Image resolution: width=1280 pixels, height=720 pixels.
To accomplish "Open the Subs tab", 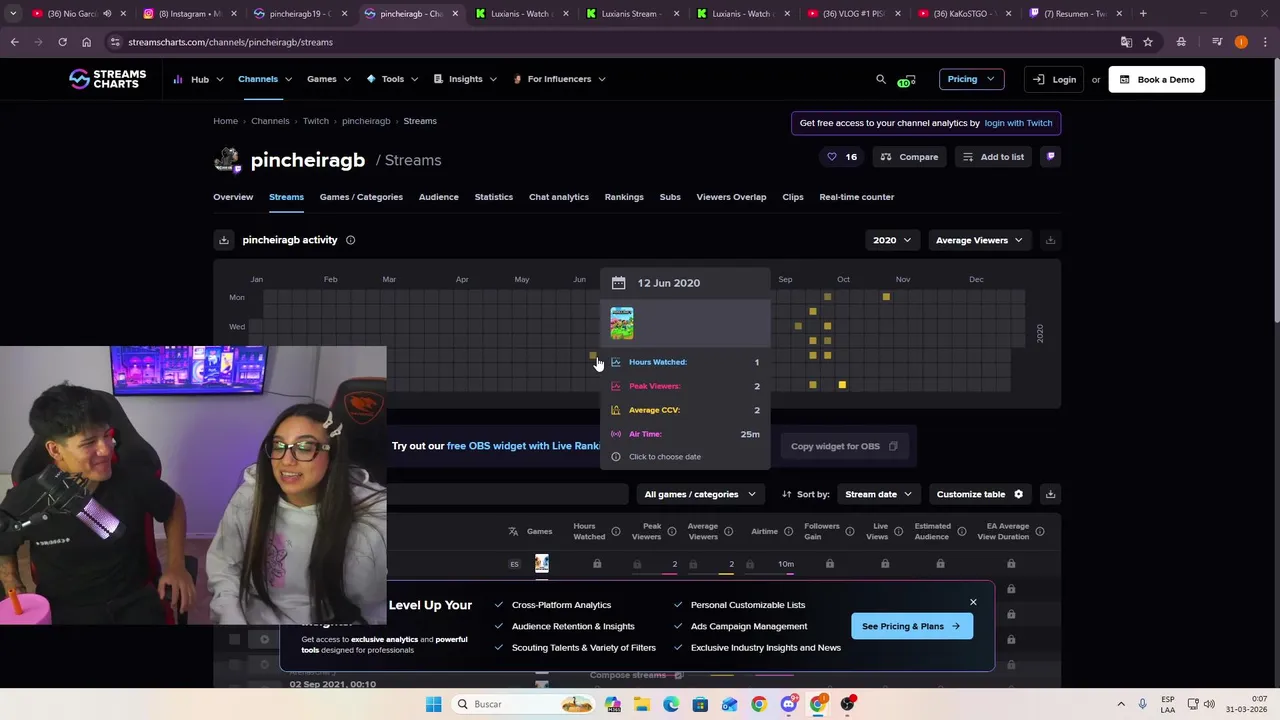I will coord(670,197).
